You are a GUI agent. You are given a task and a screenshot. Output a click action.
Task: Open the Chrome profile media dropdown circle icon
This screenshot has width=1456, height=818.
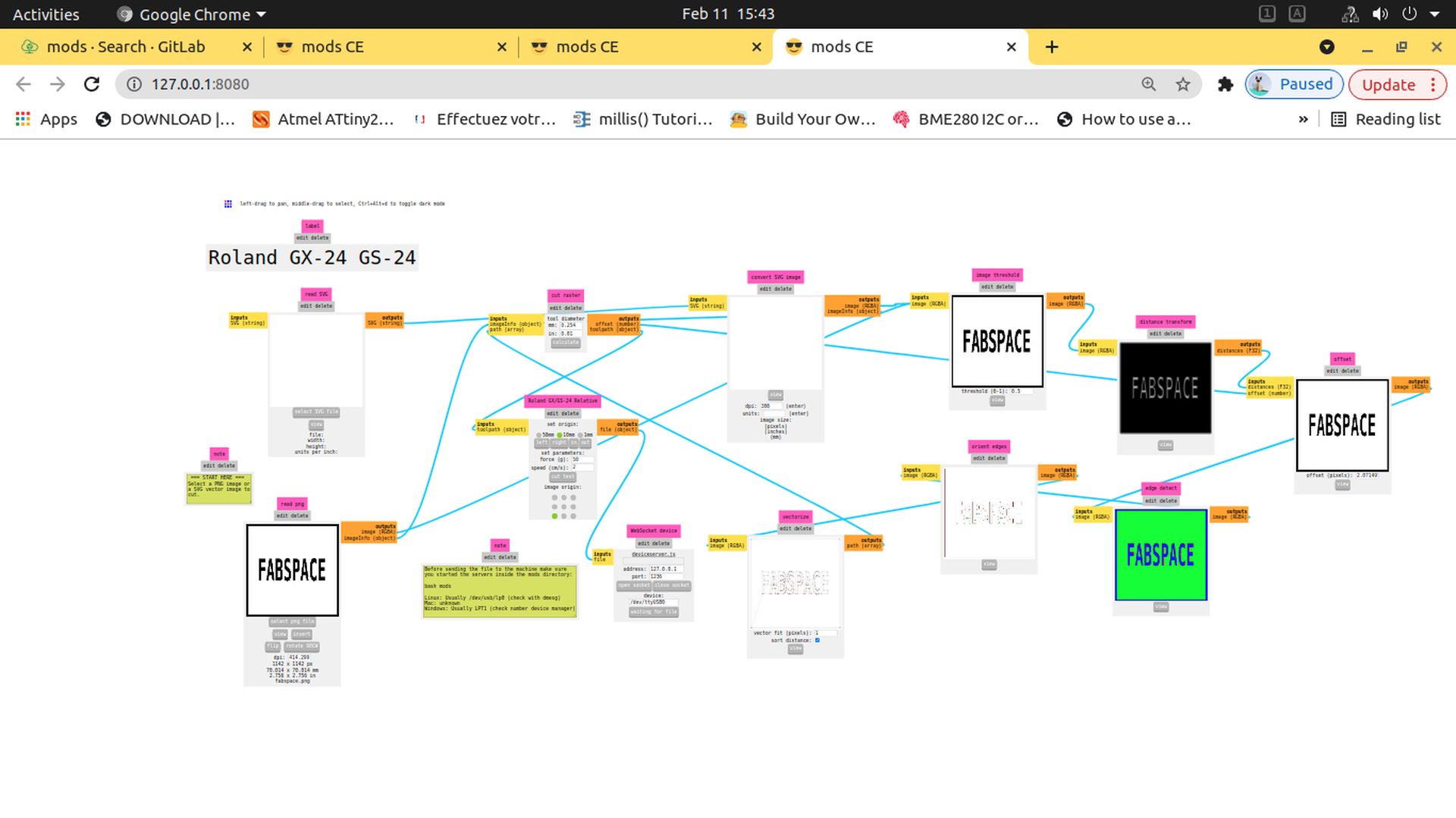click(1327, 47)
